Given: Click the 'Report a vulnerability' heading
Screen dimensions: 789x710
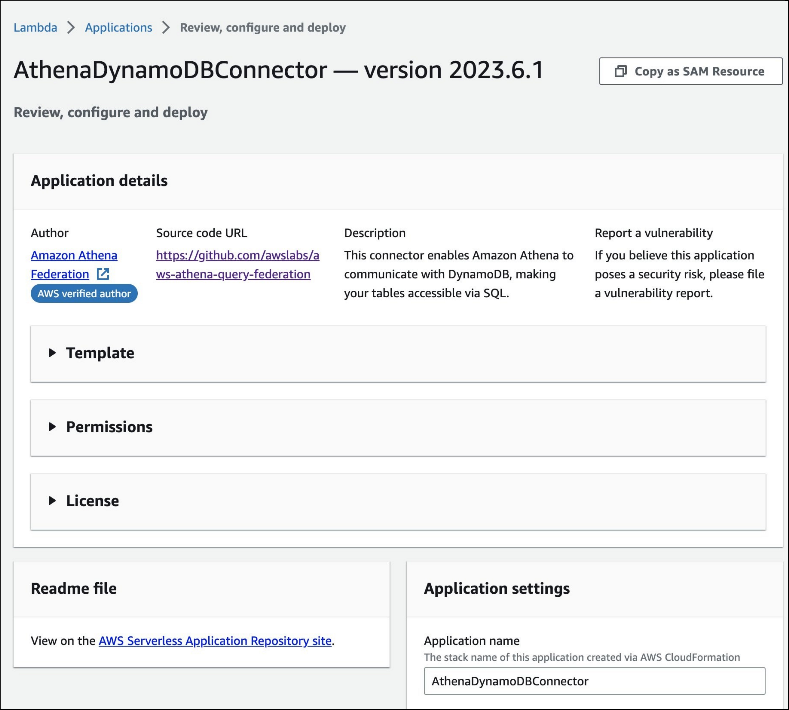Looking at the screenshot, I should (654, 233).
